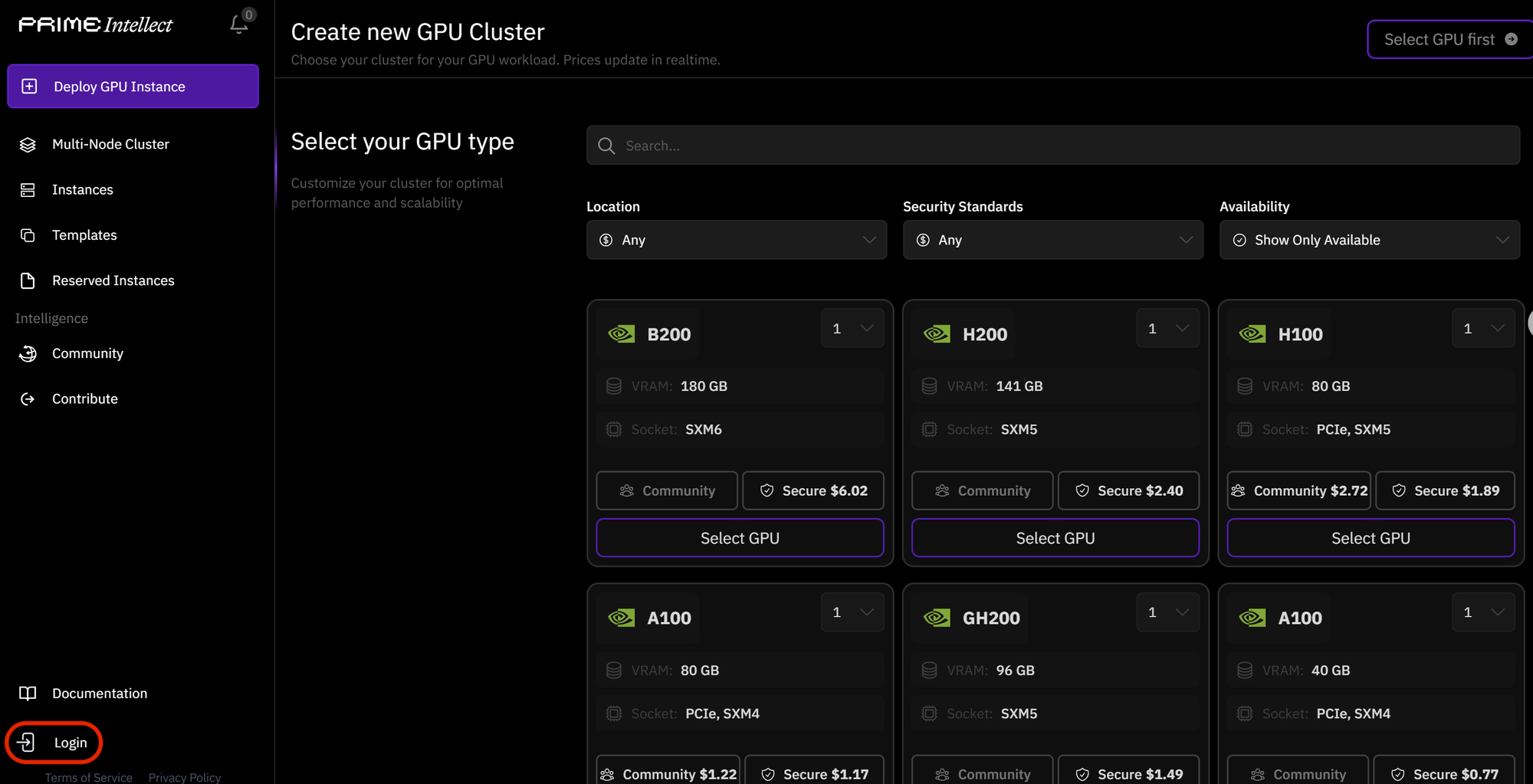Click the Login door icon
This screenshot has height=784, width=1533.
[26, 742]
